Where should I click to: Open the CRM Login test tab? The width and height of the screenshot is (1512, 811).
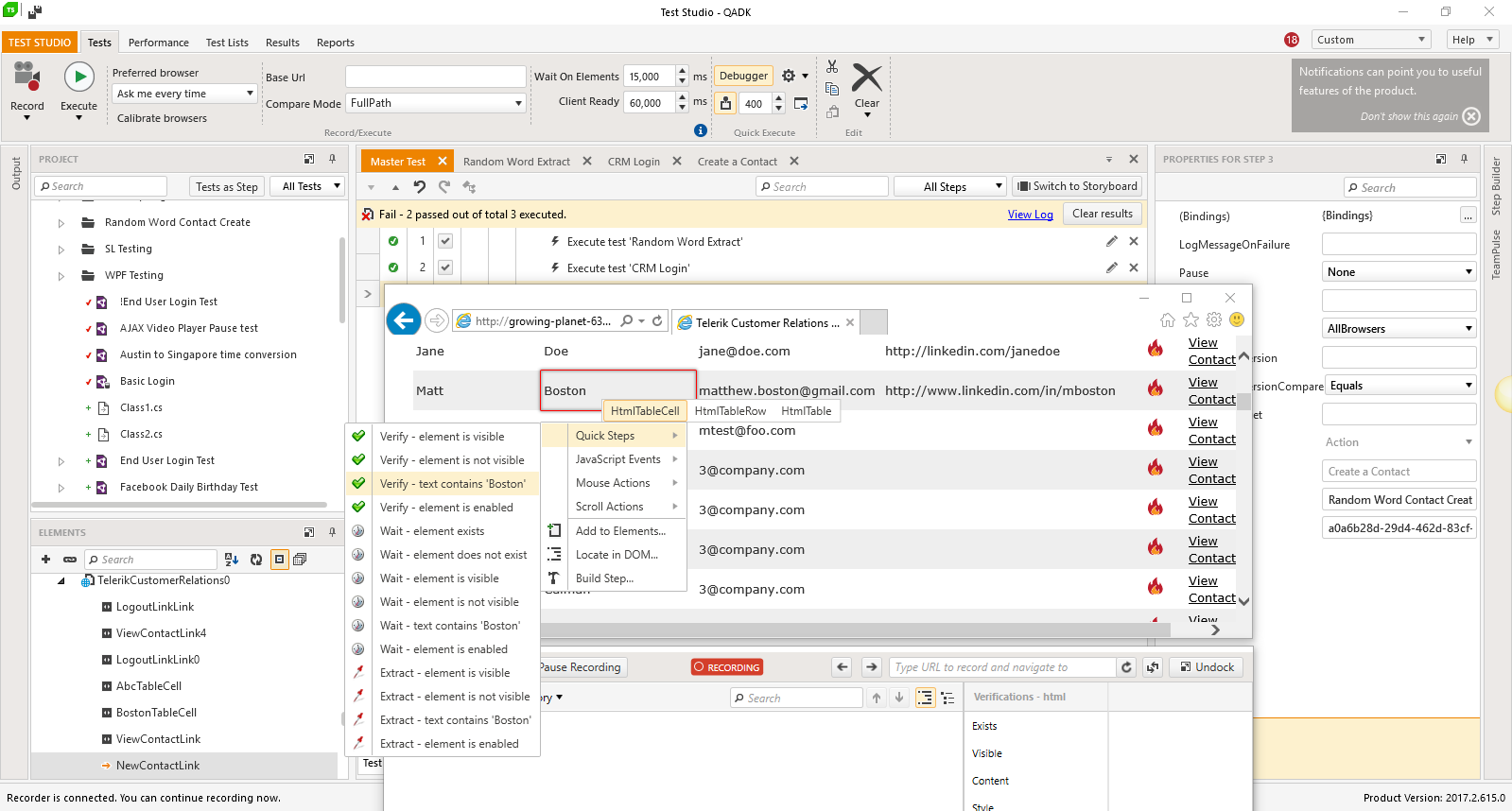pyautogui.click(x=634, y=162)
